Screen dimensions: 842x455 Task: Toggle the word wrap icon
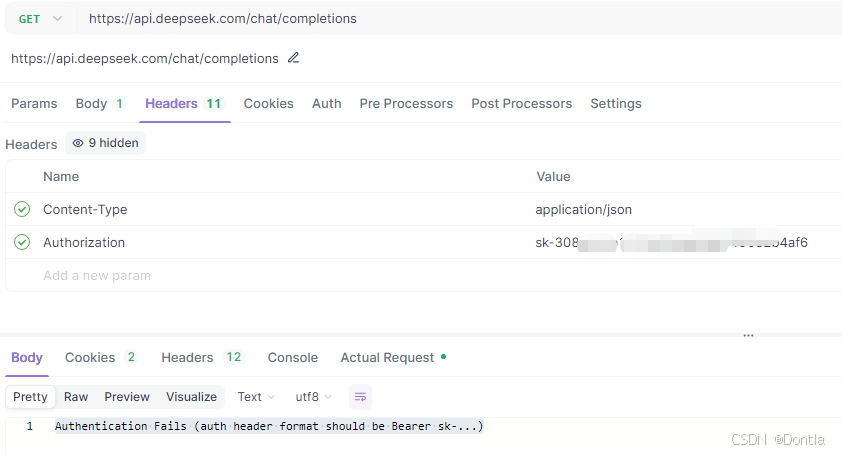coord(360,397)
